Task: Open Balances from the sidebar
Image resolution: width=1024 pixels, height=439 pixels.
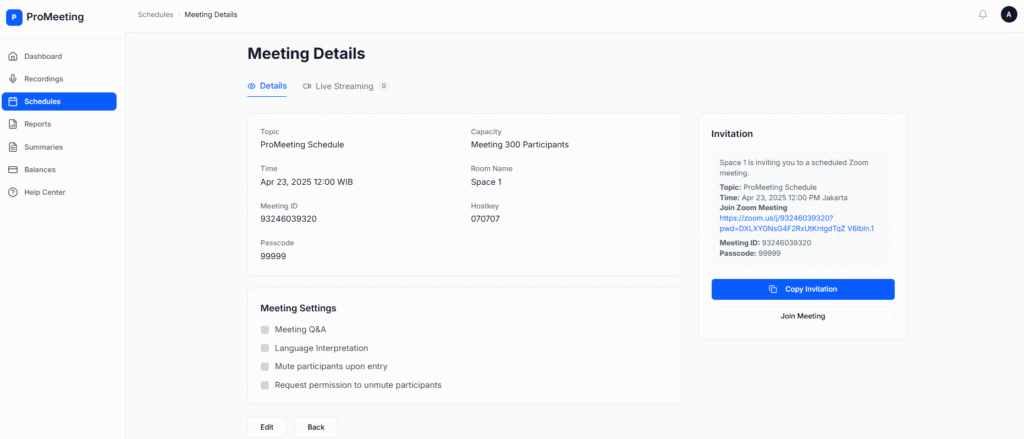Action: click(x=40, y=170)
